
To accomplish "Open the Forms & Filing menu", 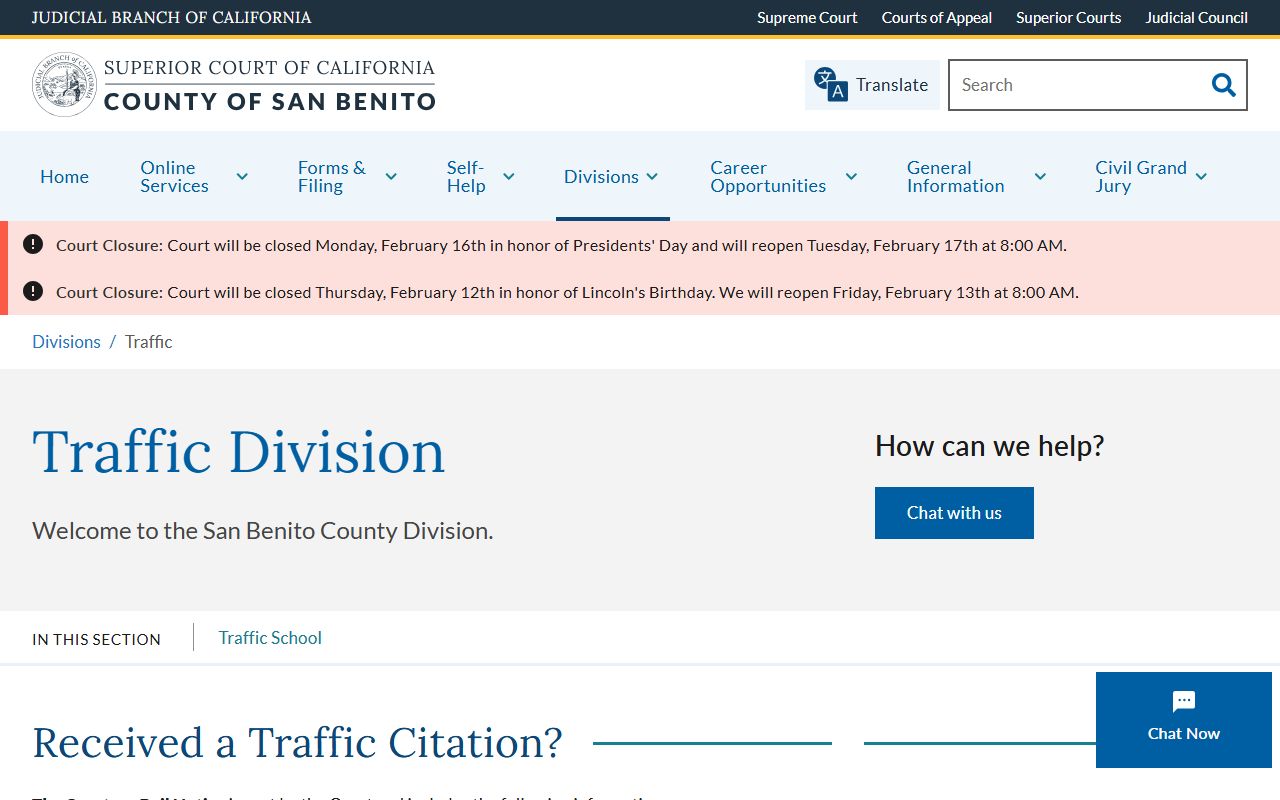I will [331, 177].
